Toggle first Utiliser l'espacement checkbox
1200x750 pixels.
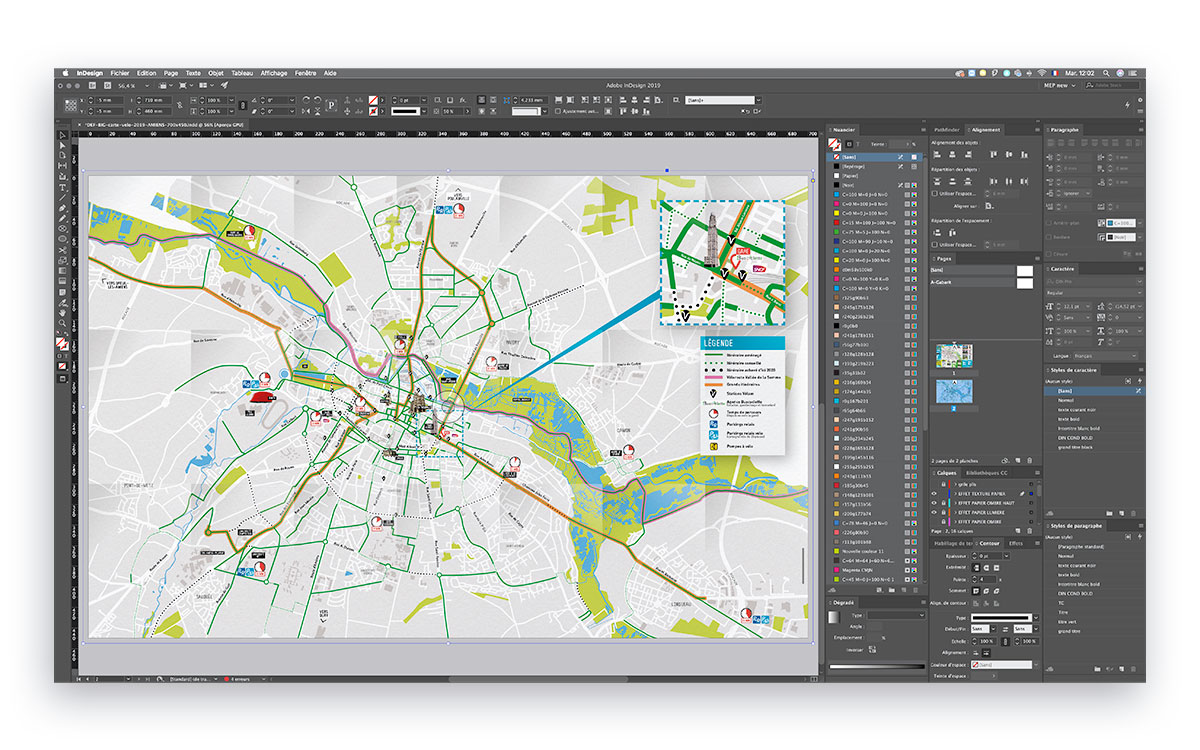coord(934,193)
